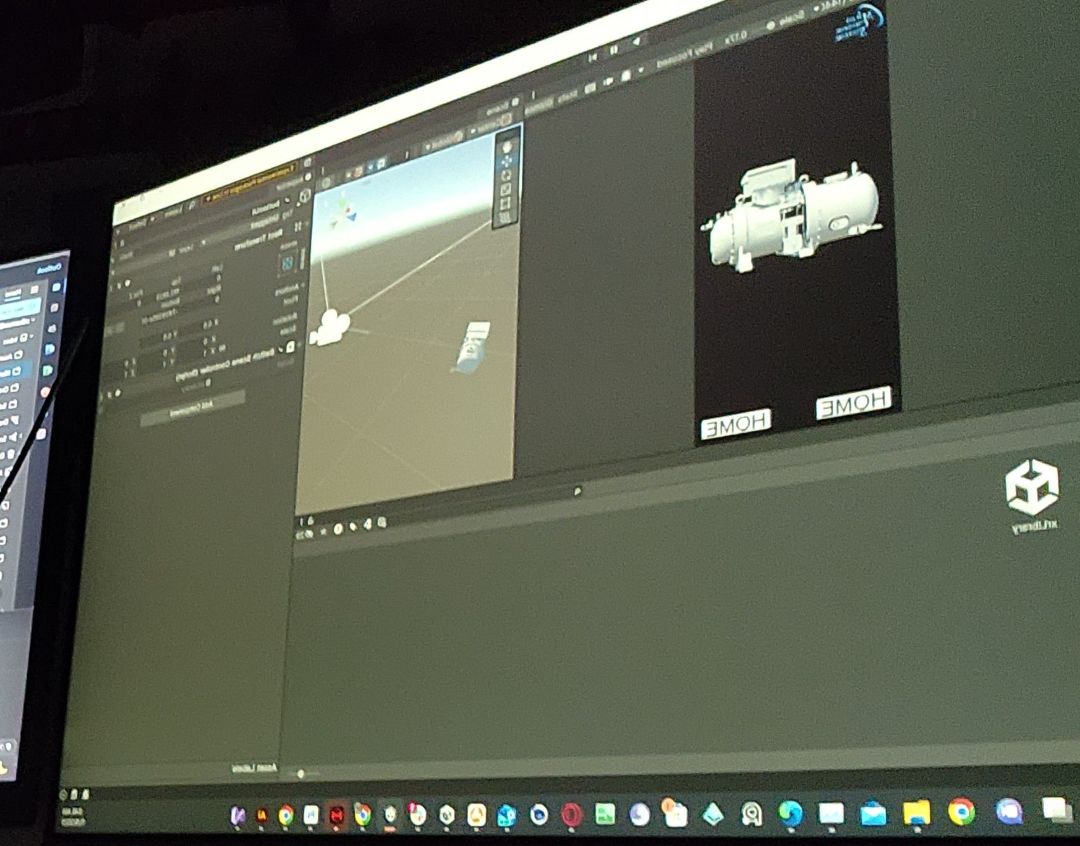The width and height of the screenshot is (1080, 846).
Task: Select the Rect tool in Scene overlay
Action: [x=506, y=203]
